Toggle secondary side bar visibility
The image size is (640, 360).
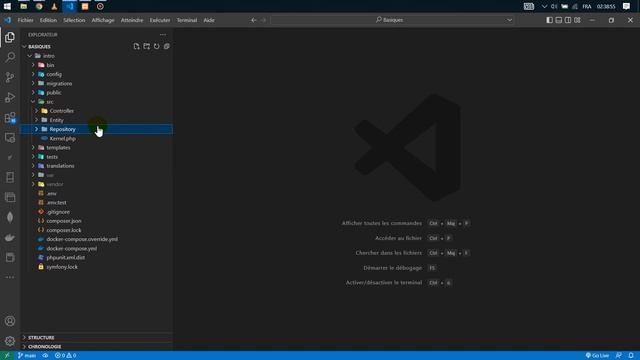(x=568, y=20)
